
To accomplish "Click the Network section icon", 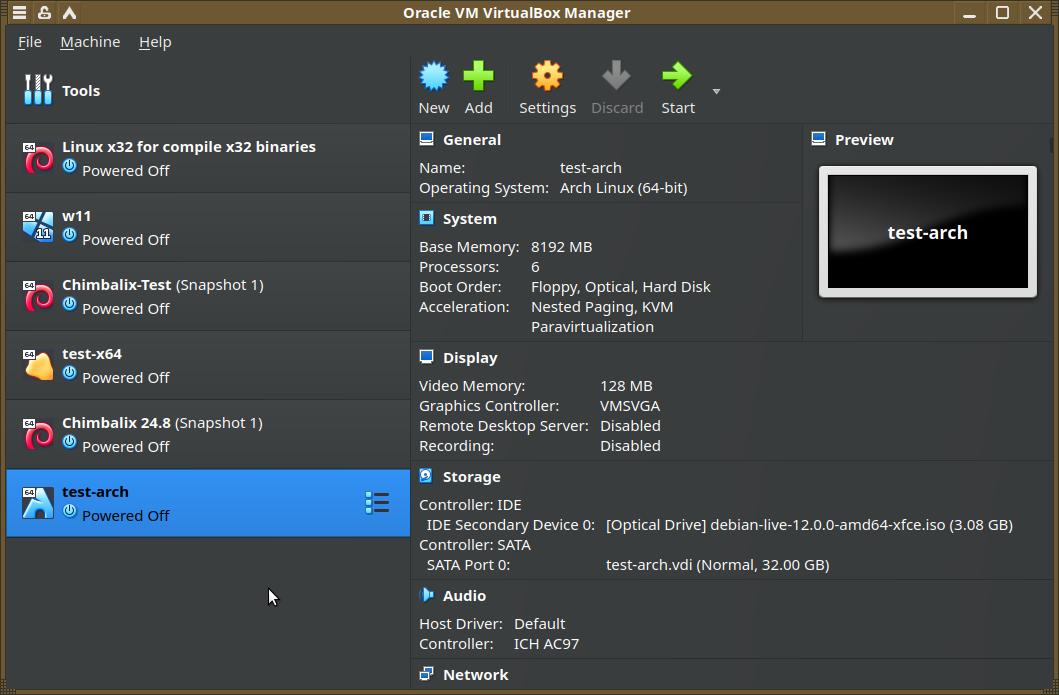I will coord(426,674).
